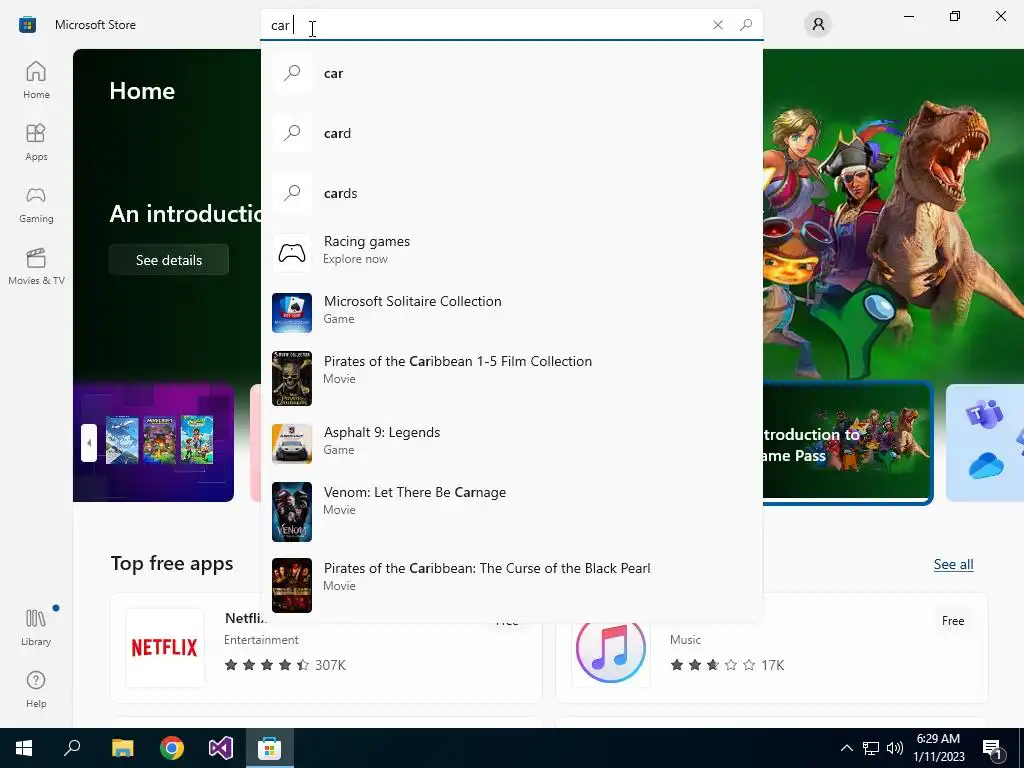
Task: Select the Teams and OneDrive carousel card
Action: pyautogui.click(x=985, y=443)
